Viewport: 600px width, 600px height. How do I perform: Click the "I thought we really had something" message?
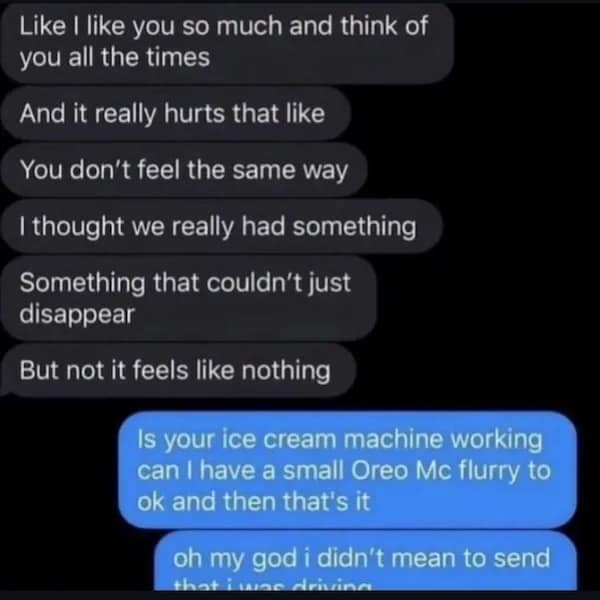[218, 227]
